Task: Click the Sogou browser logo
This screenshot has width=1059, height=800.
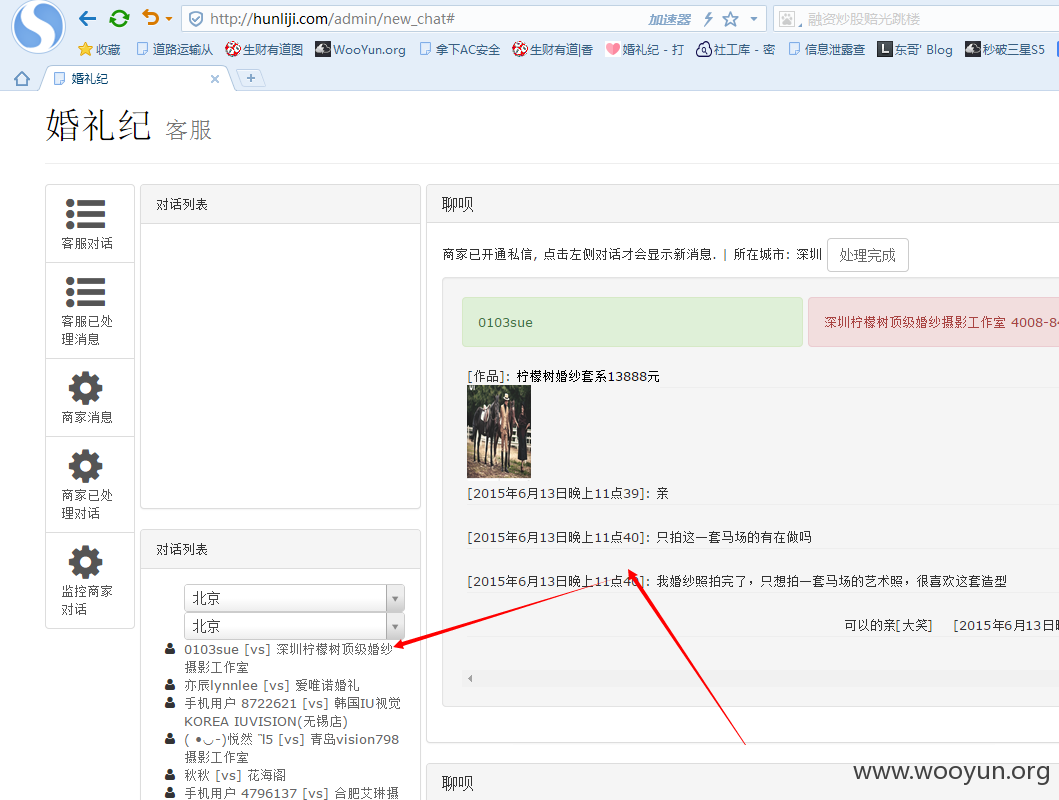Action: (x=38, y=26)
